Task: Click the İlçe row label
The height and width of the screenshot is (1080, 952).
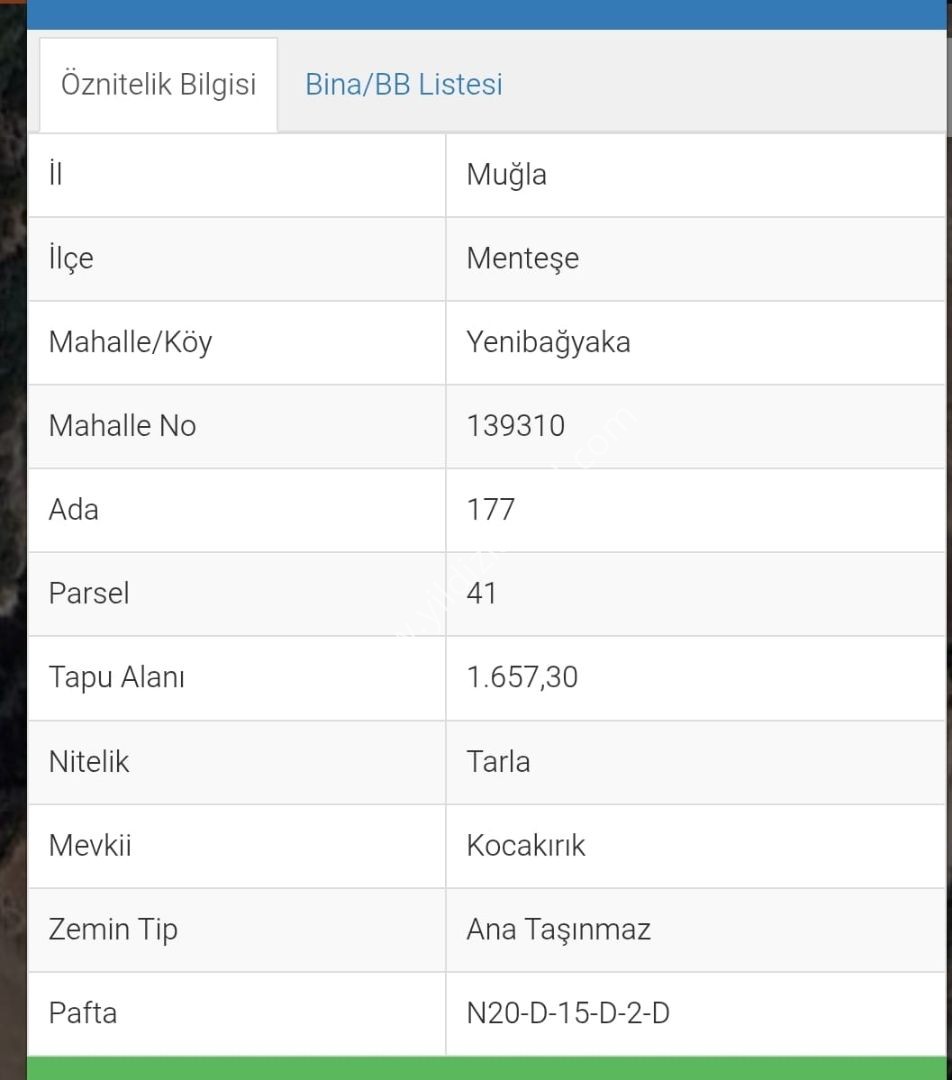Action: (x=71, y=259)
